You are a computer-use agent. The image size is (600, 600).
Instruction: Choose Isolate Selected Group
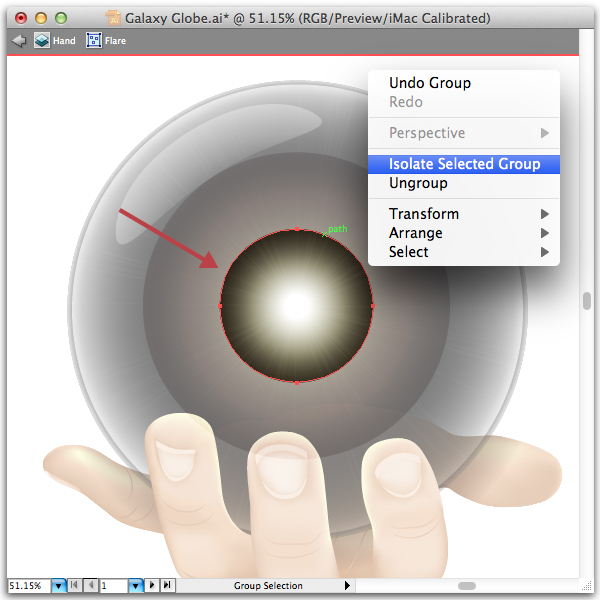click(x=464, y=164)
